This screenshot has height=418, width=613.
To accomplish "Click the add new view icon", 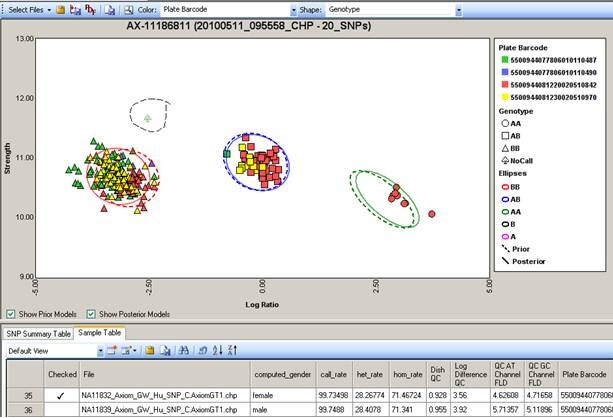I will (x=112, y=350).
